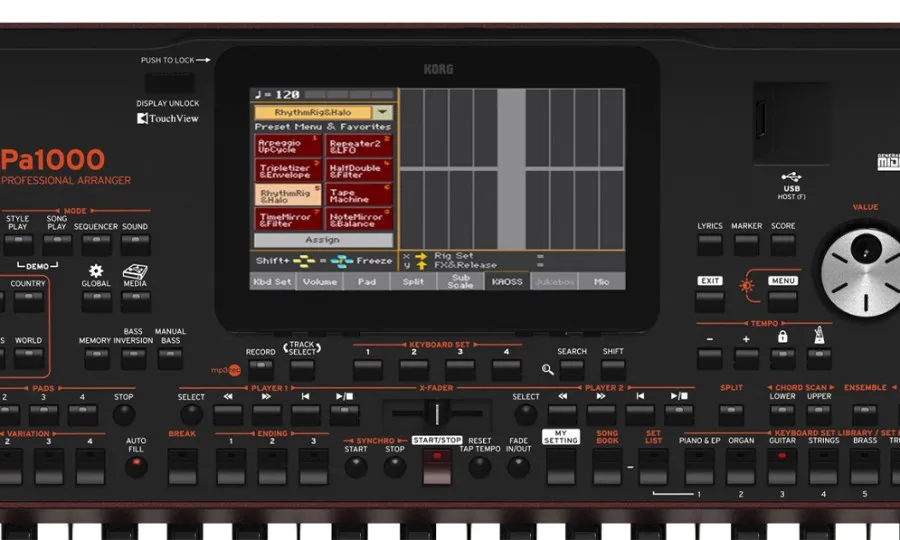Choose NoteMirror &Balance preset
This screenshot has width=900, height=540.
[359, 220]
